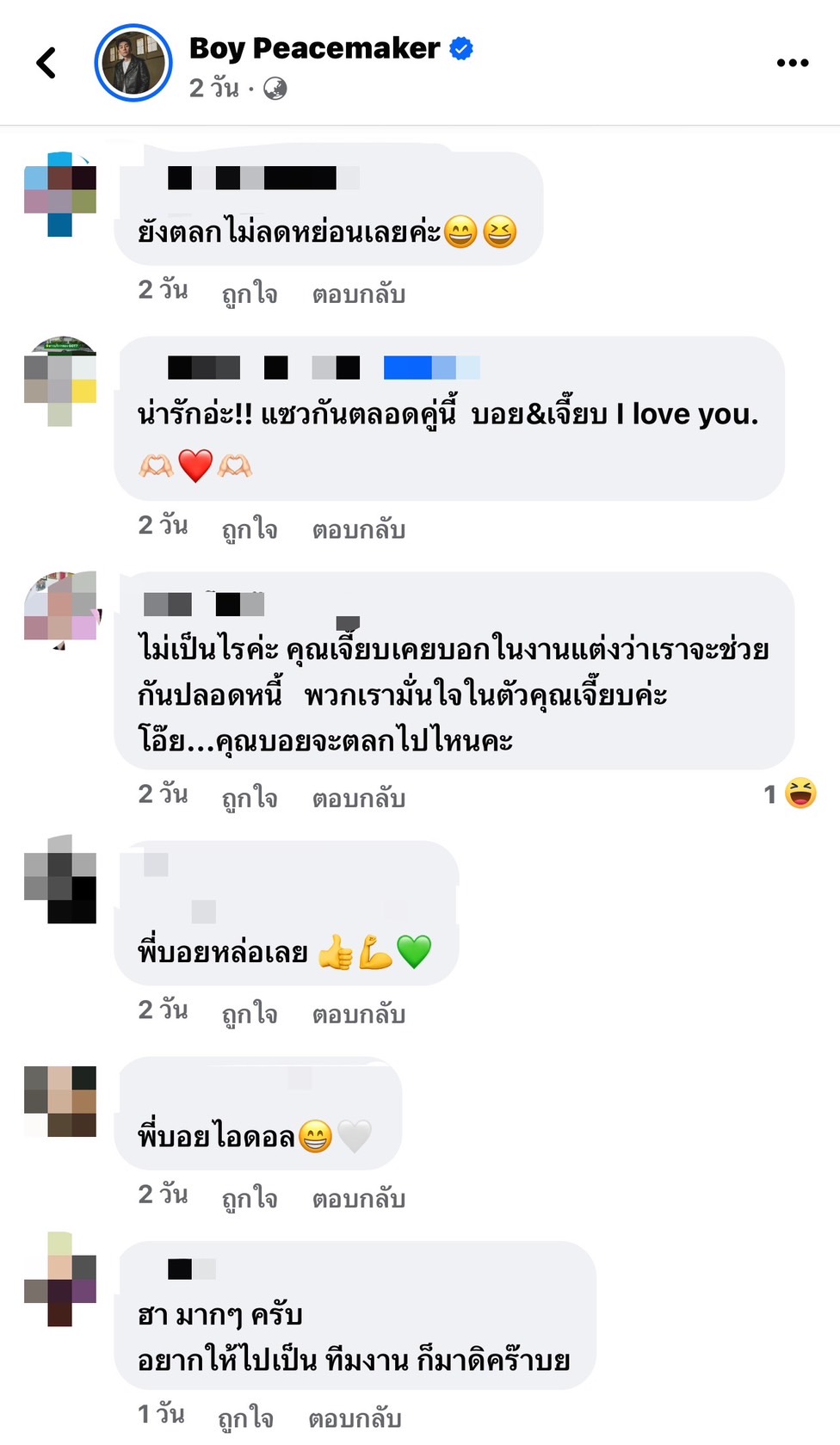The image size is (840, 1445).
Task: Like the comment starting "ไม่เป็นไรค่ะ"
Action: click(x=250, y=799)
